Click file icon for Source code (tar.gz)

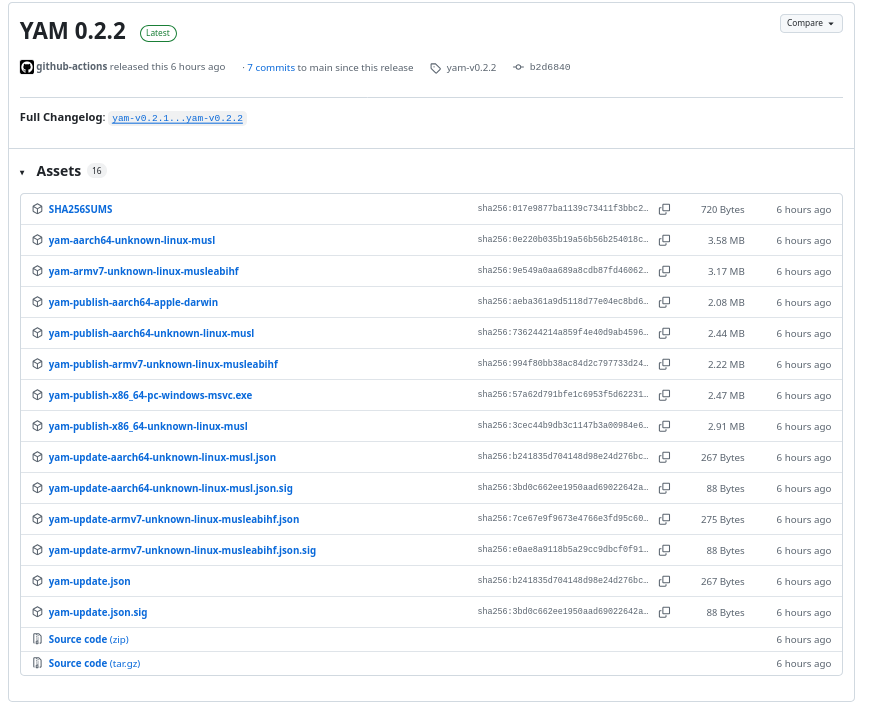(x=37, y=663)
